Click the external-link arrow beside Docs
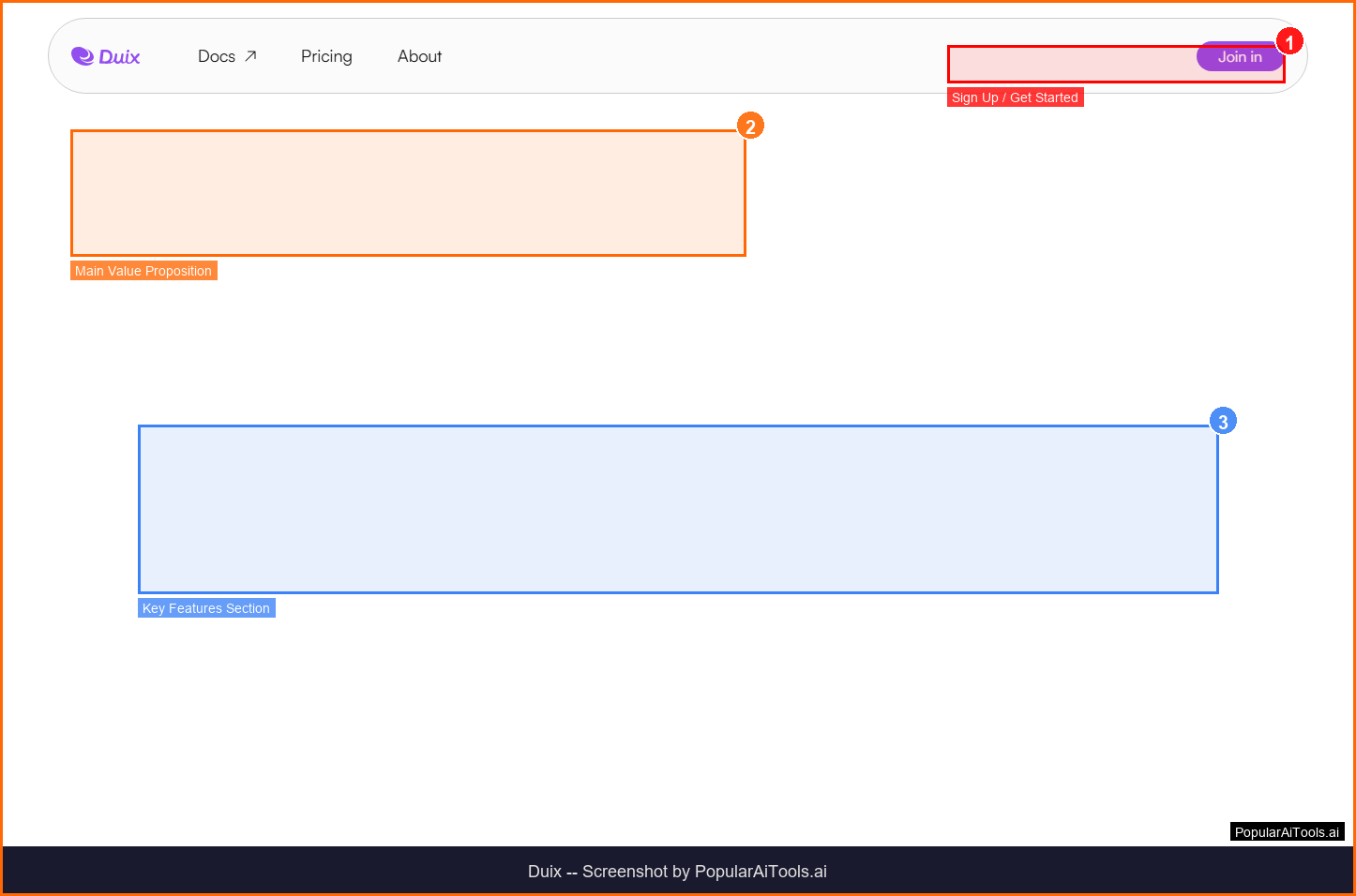The height and width of the screenshot is (896, 1356). [x=250, y=56]
